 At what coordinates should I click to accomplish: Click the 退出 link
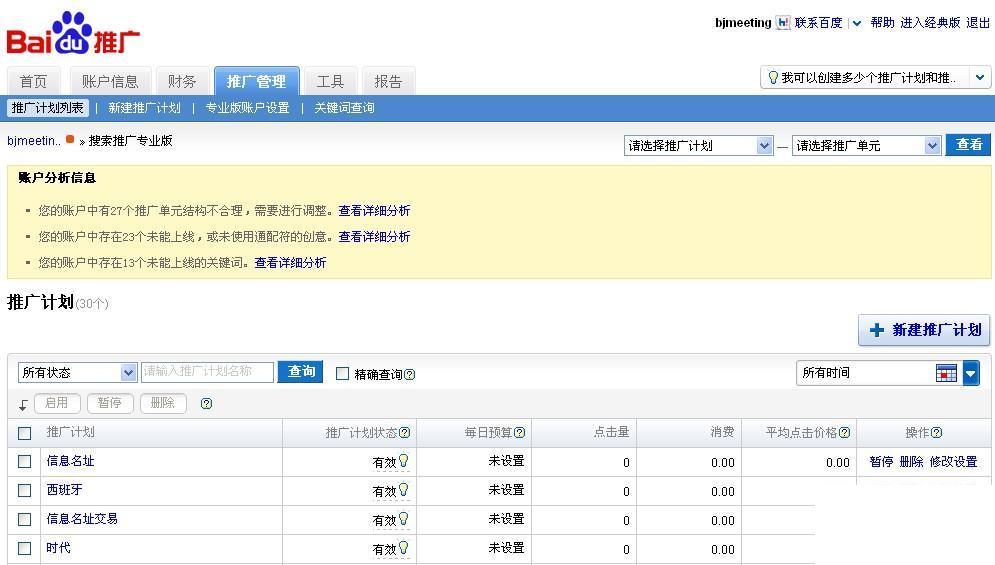[978, 23]
